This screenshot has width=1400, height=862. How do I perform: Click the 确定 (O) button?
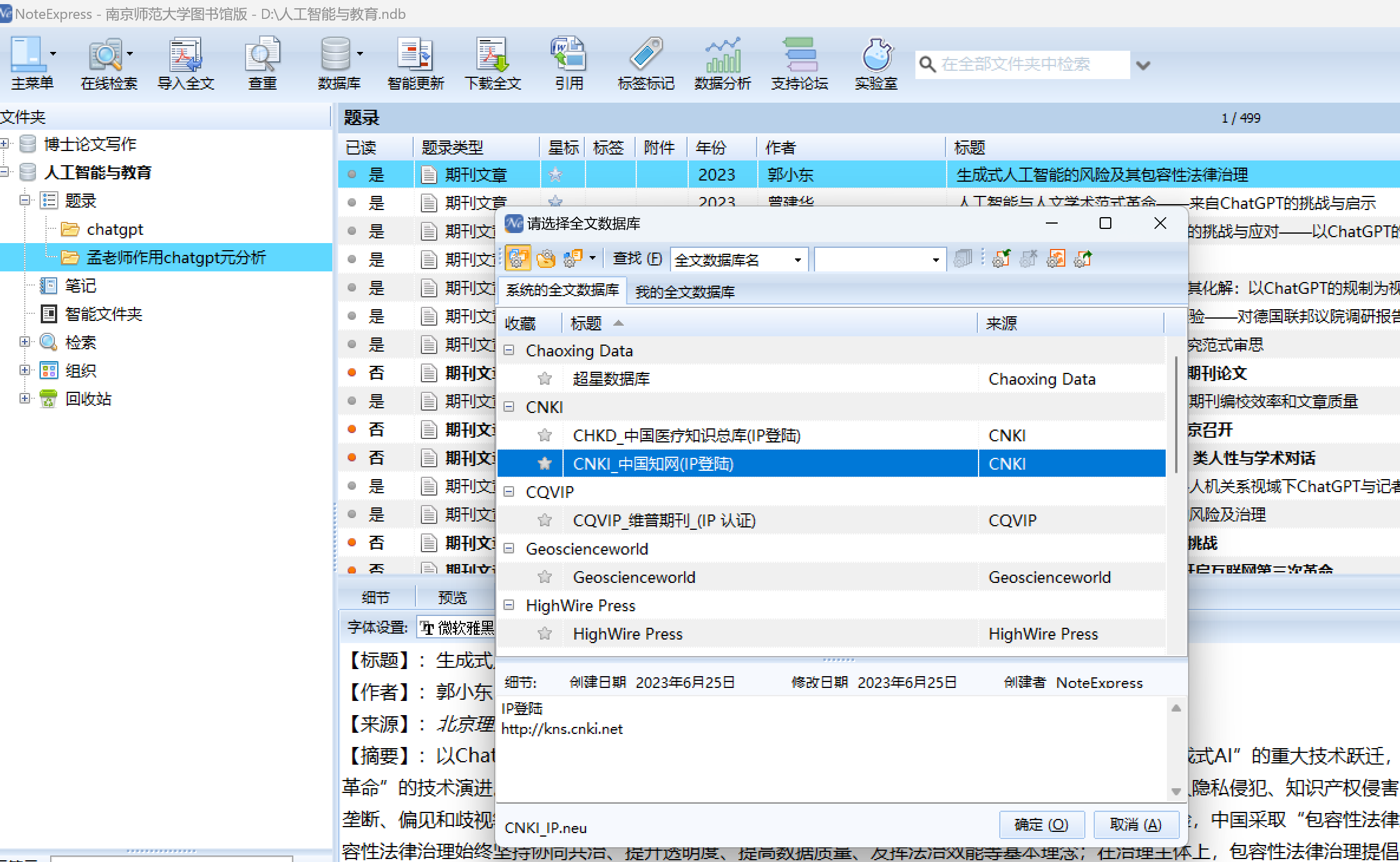[1041, 824]
